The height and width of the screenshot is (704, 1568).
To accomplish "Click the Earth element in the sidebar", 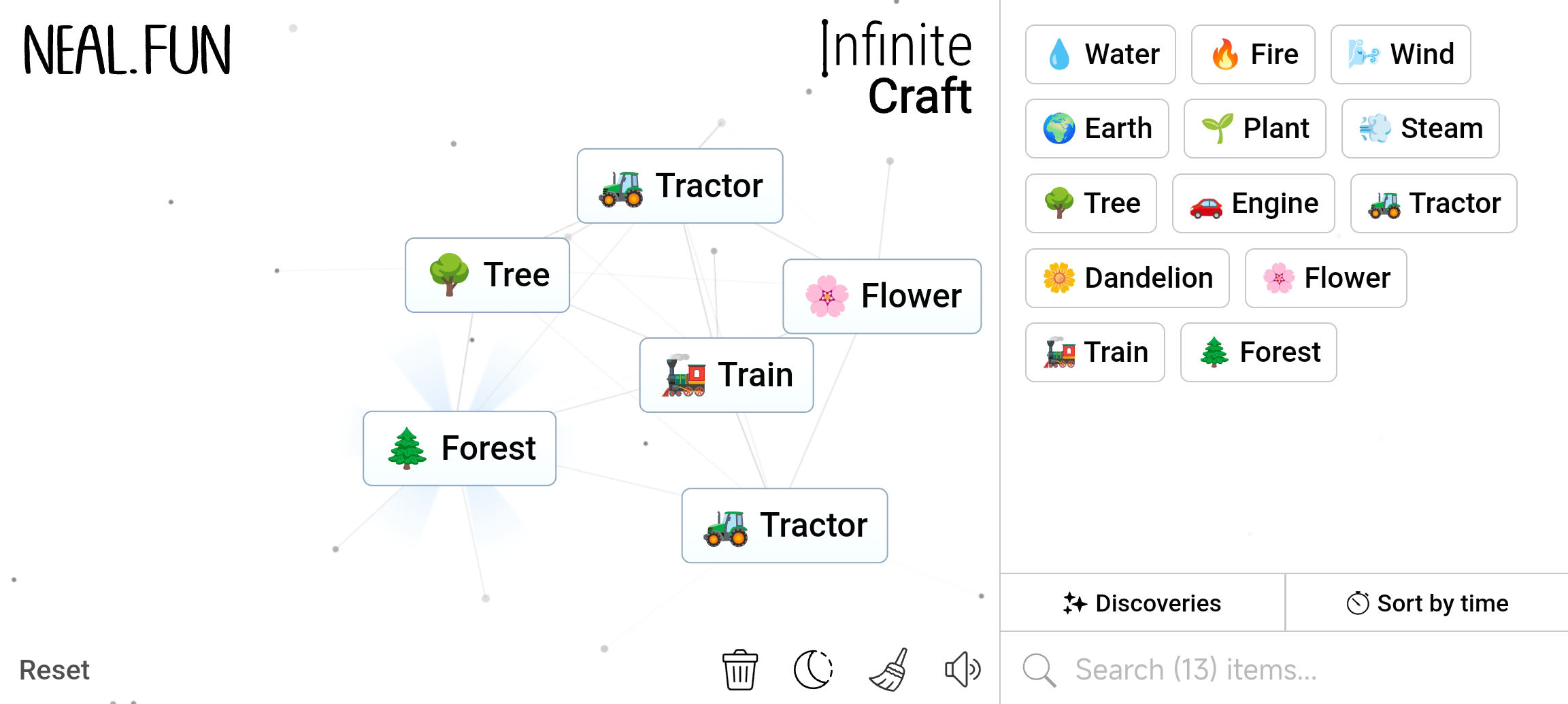I will (x=1097, y=129).
